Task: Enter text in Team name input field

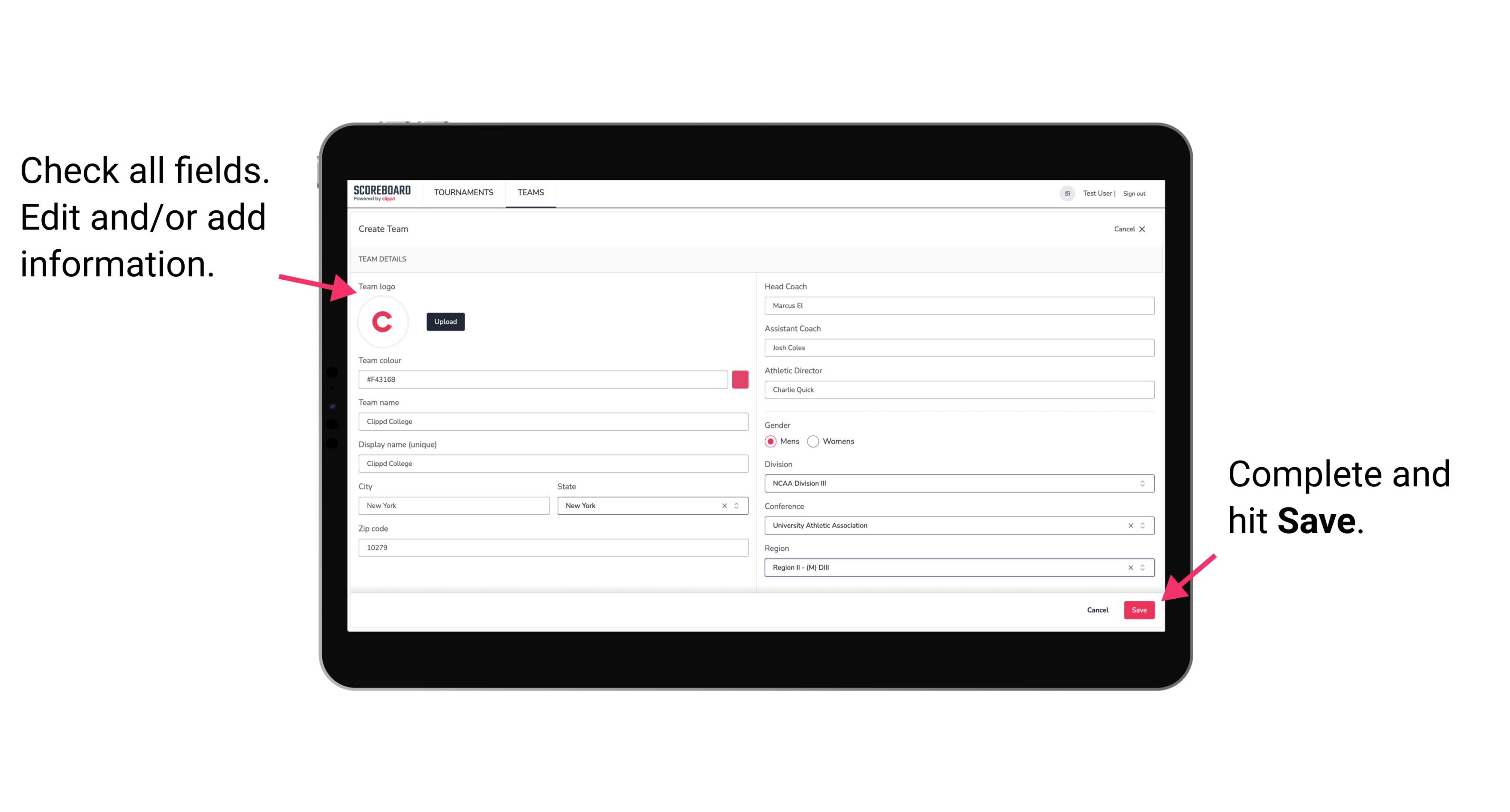Action: point(553,421)
